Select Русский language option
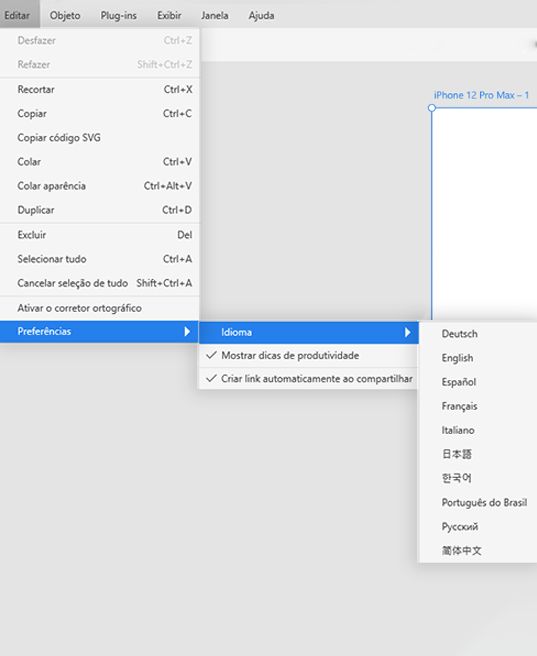 click(478, 526)
